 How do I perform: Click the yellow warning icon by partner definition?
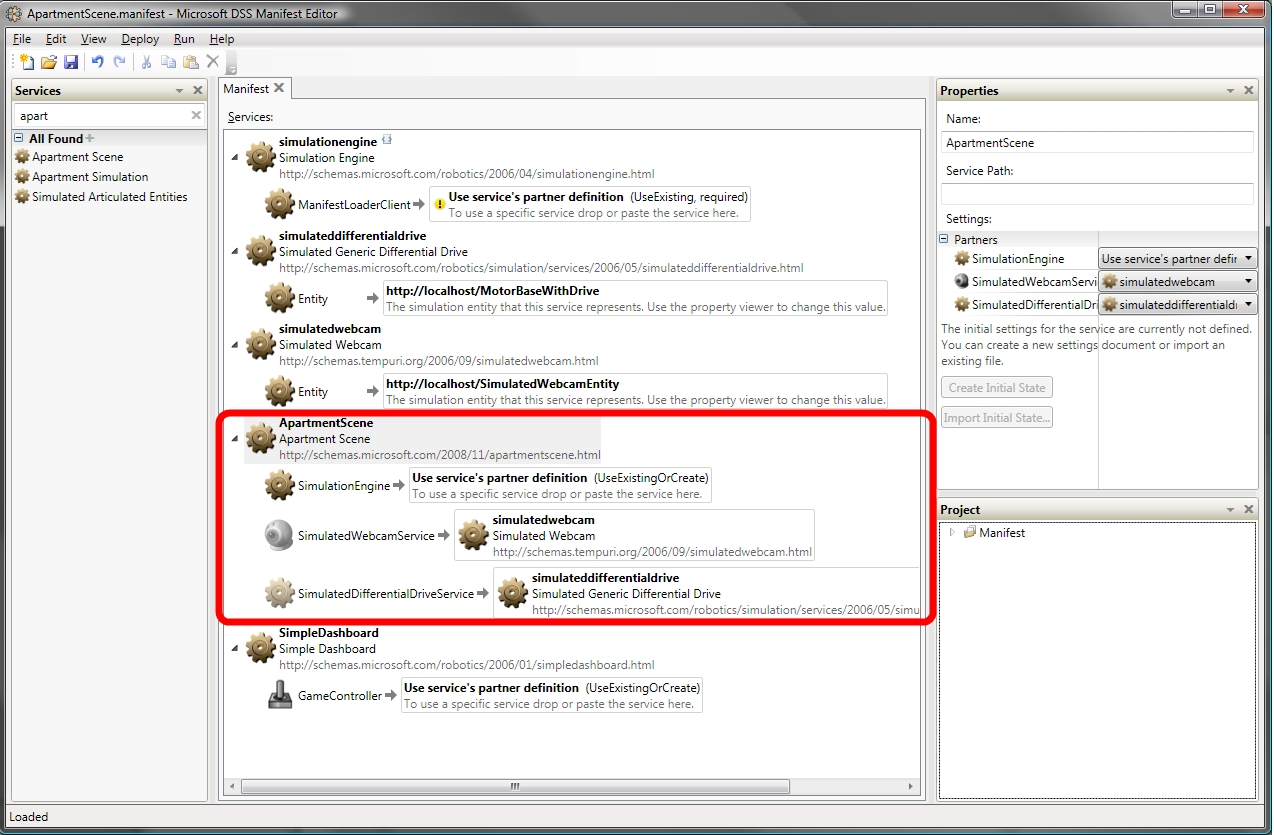440,205
